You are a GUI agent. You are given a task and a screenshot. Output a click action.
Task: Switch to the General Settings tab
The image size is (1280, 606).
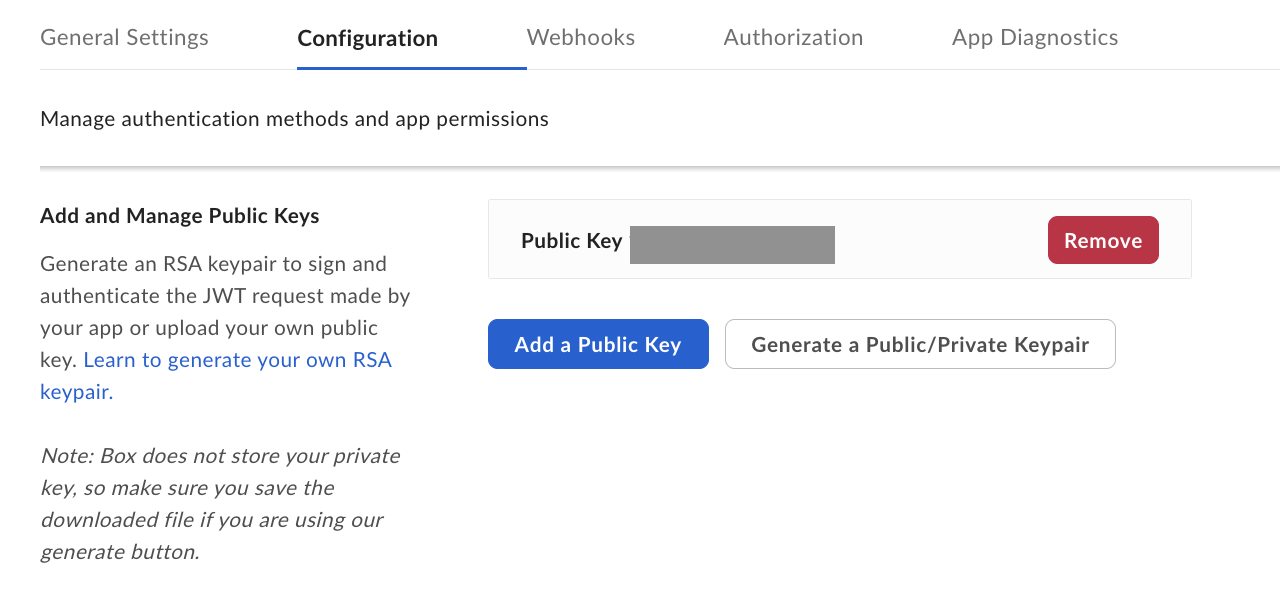click(124, 37)
